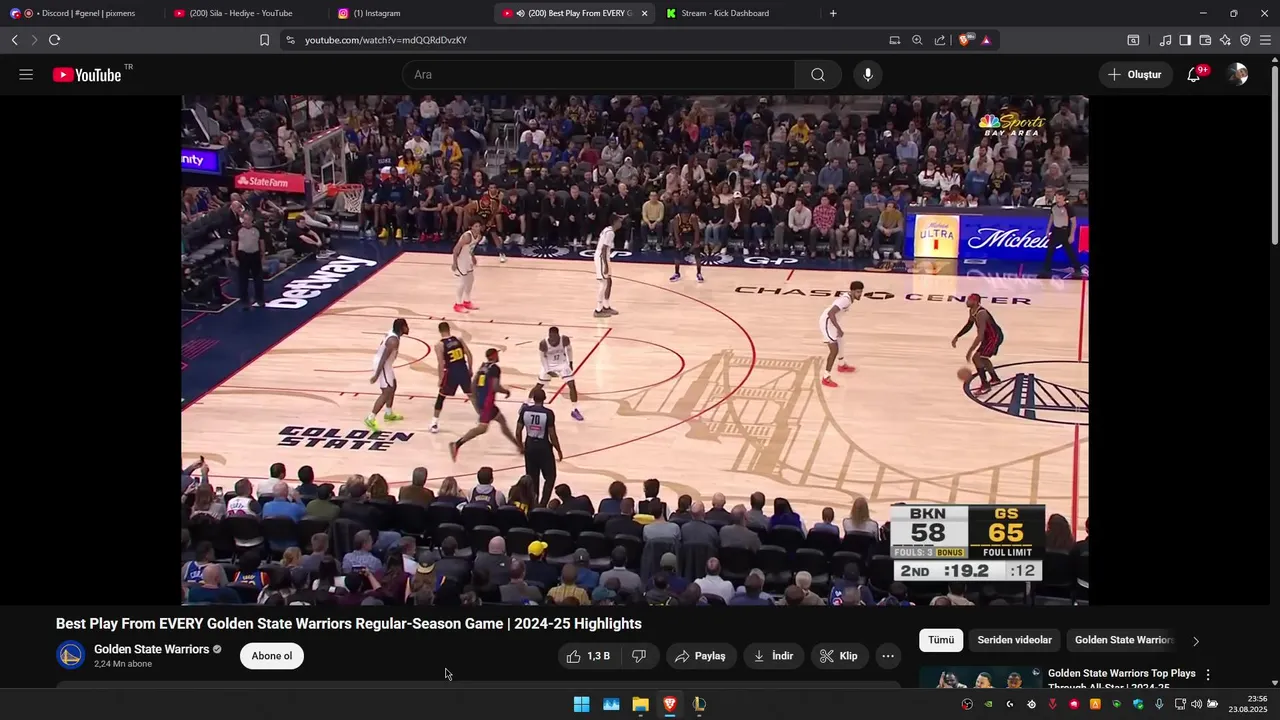Screen dimensions: 1280x720
Task: Share this page via address bar share icon
Action: tap(940, 40)
